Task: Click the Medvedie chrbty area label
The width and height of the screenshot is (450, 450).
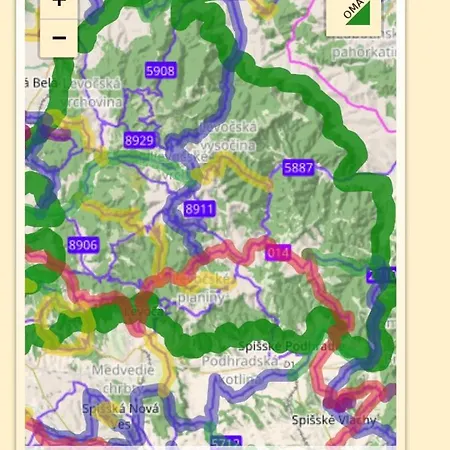Action: [123, 379]
